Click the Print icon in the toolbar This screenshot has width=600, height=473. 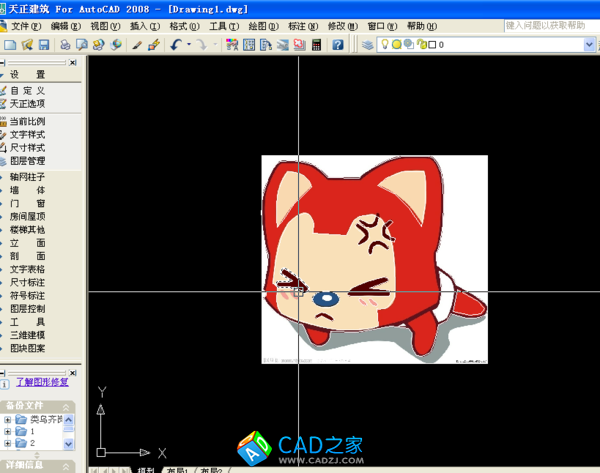point(65,45)
